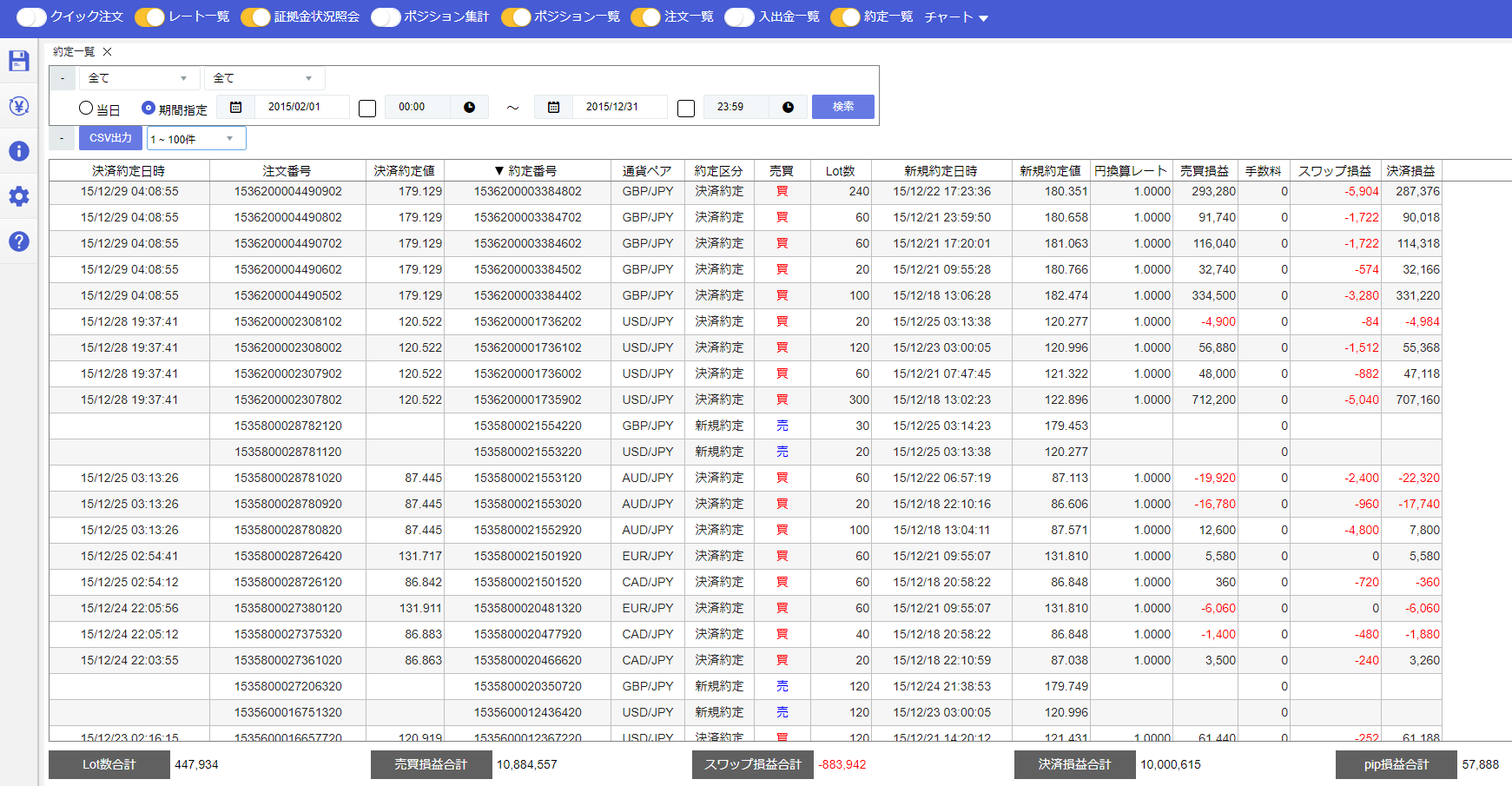Toggle the 約定一覧 switch
Image resolution: width=1512 pixels, height=786 pixels.
(x=845, y=17)
